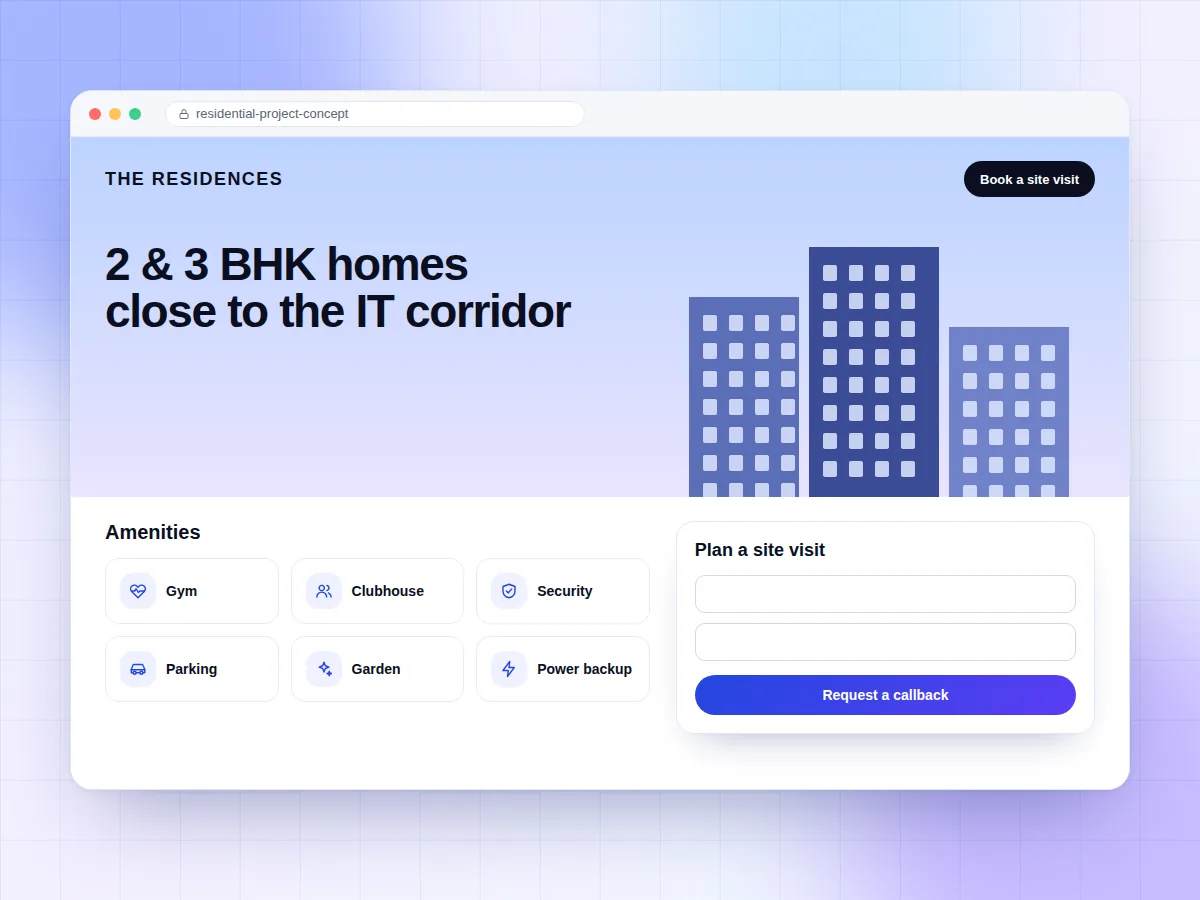Image resolution: width=1200 pixels, height=900 pixels.
Task: Click the lock icon in address bar
Action: (x=184, y=114)
